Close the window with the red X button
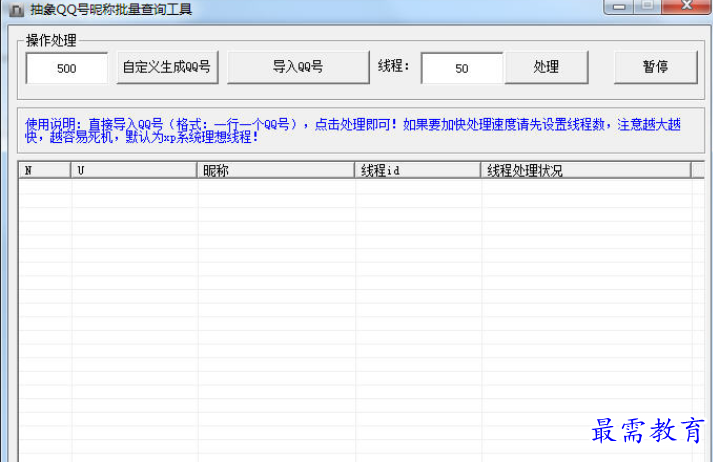Screen dimensions: 713x462 click(687, 6)
